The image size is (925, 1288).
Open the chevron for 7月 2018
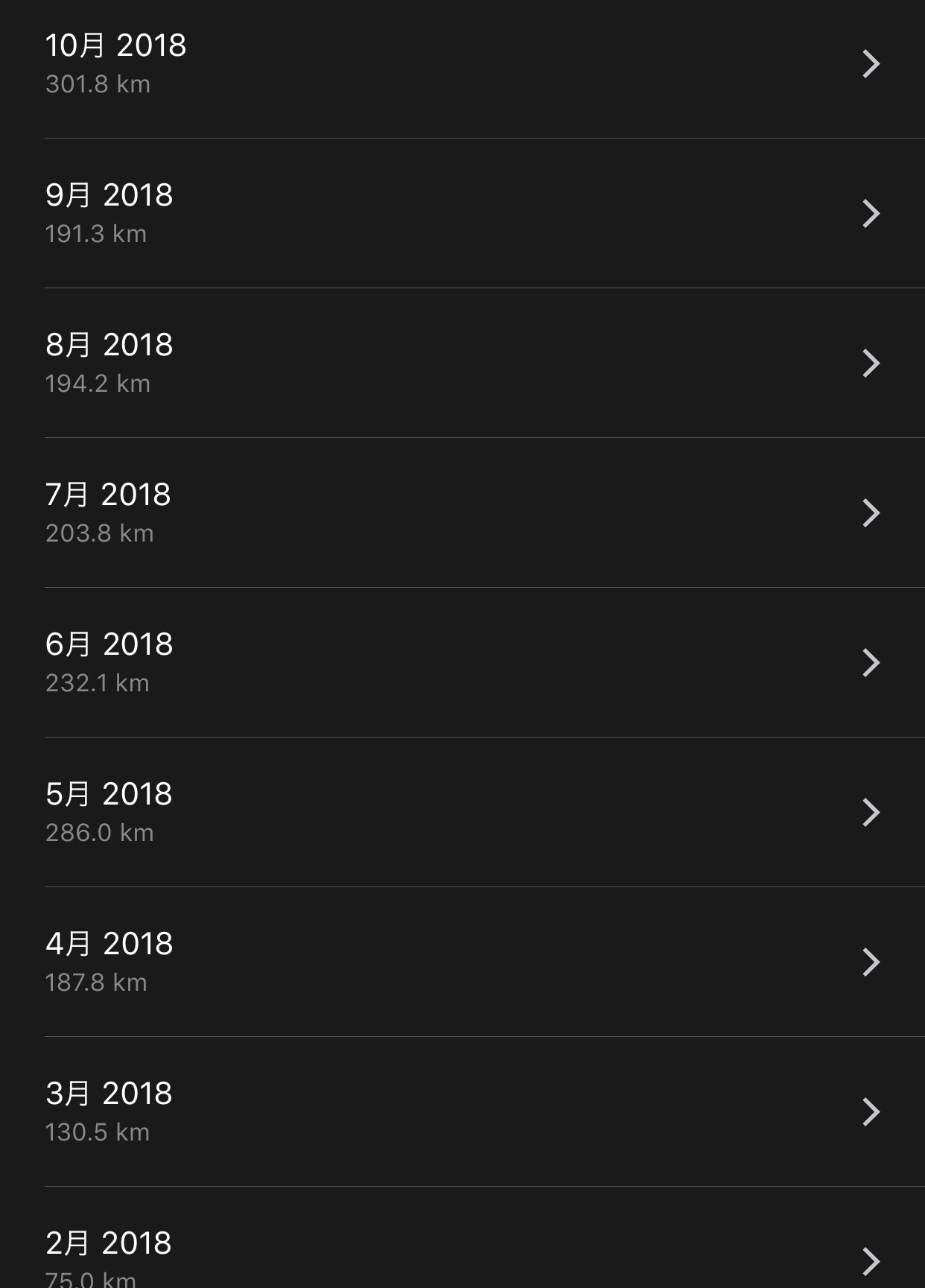pos(871,513)
